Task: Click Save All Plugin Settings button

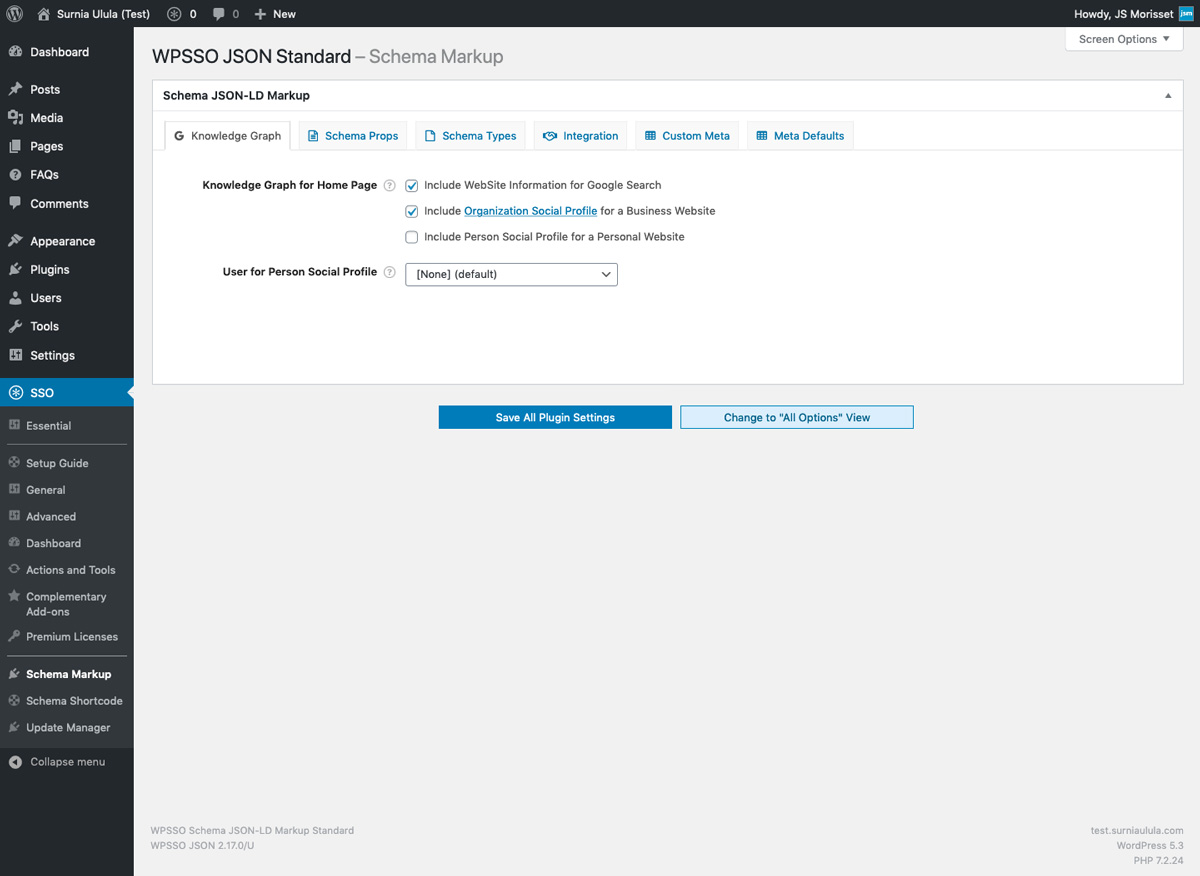Action: [x=555, y=417]
